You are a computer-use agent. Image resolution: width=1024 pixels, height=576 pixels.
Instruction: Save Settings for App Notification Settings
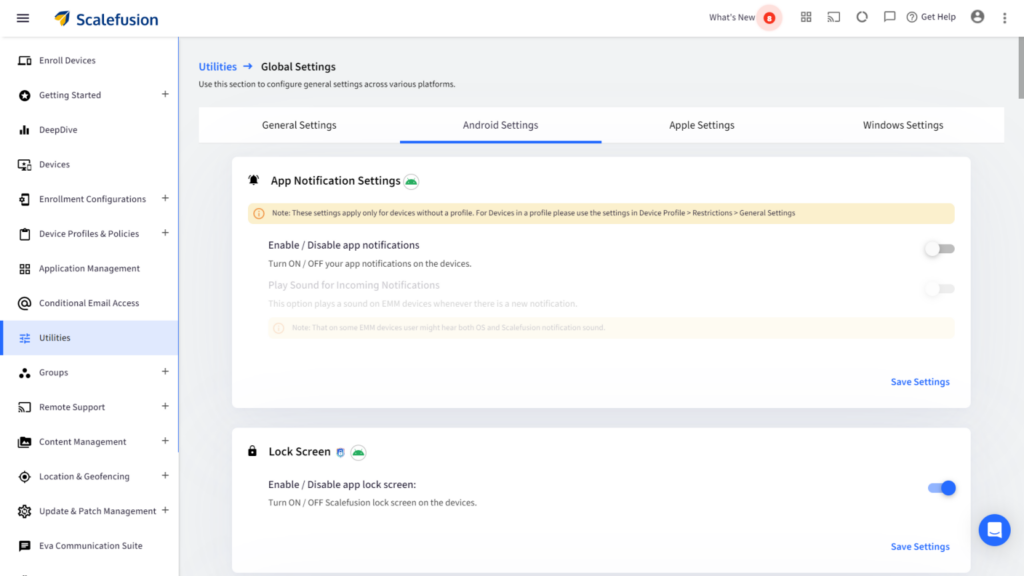[x=920, y=382]
